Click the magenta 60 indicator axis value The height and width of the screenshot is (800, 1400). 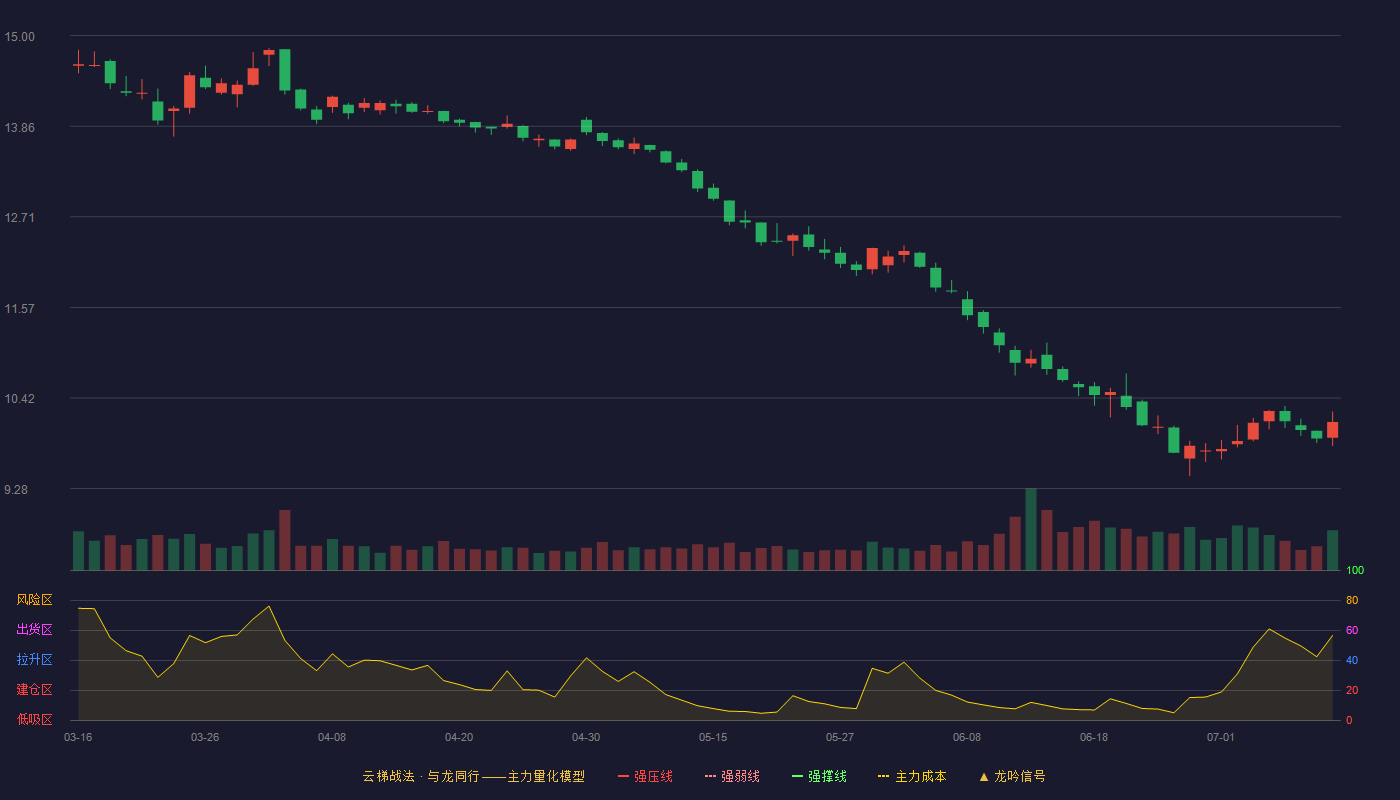[1352, 630]
